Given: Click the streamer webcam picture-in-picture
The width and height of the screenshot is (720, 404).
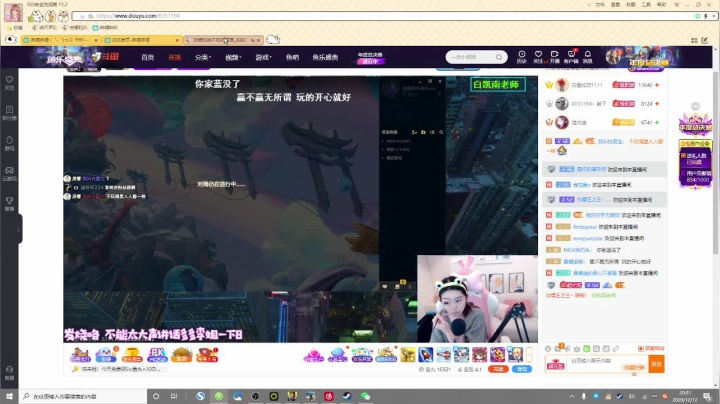Looking at the screenshot, I should tap(477, 299).
